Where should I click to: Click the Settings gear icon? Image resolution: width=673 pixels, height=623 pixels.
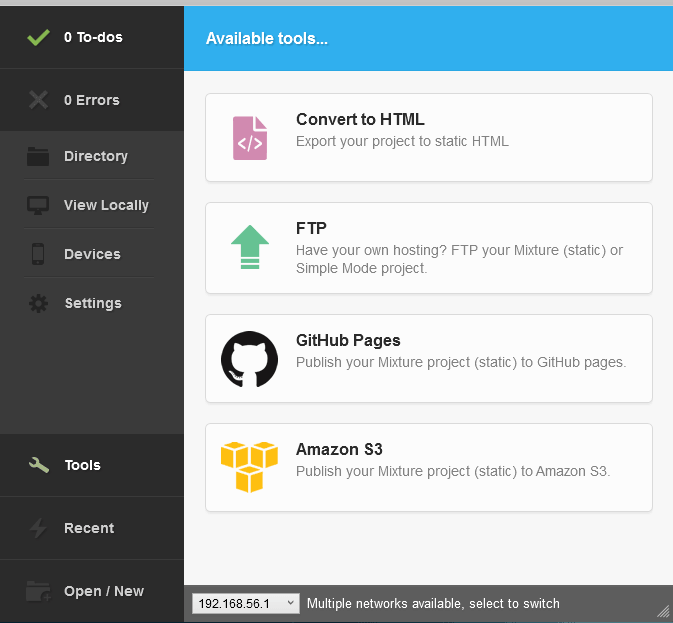coord(38,303)
